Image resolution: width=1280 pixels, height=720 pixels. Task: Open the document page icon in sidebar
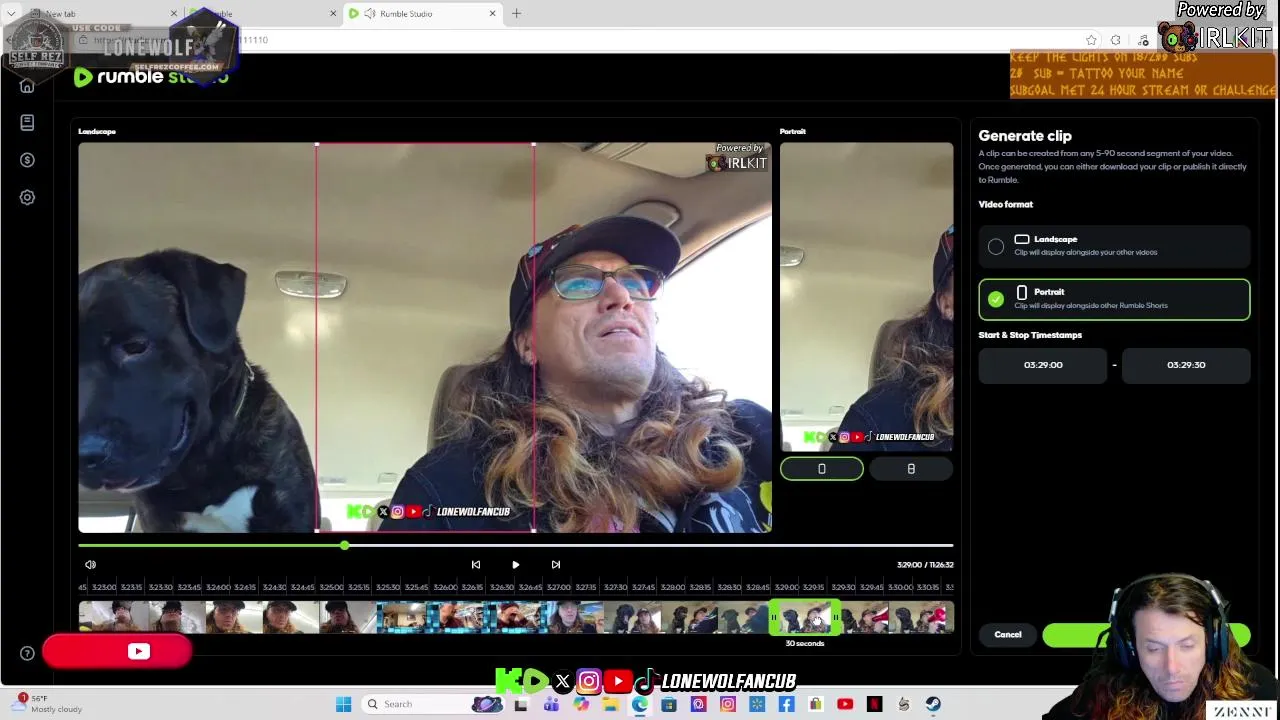[27, 122]
